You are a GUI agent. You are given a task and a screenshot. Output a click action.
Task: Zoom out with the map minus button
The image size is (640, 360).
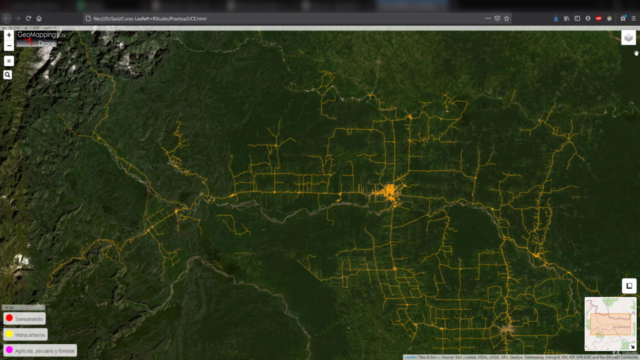[x=9, y=45]
